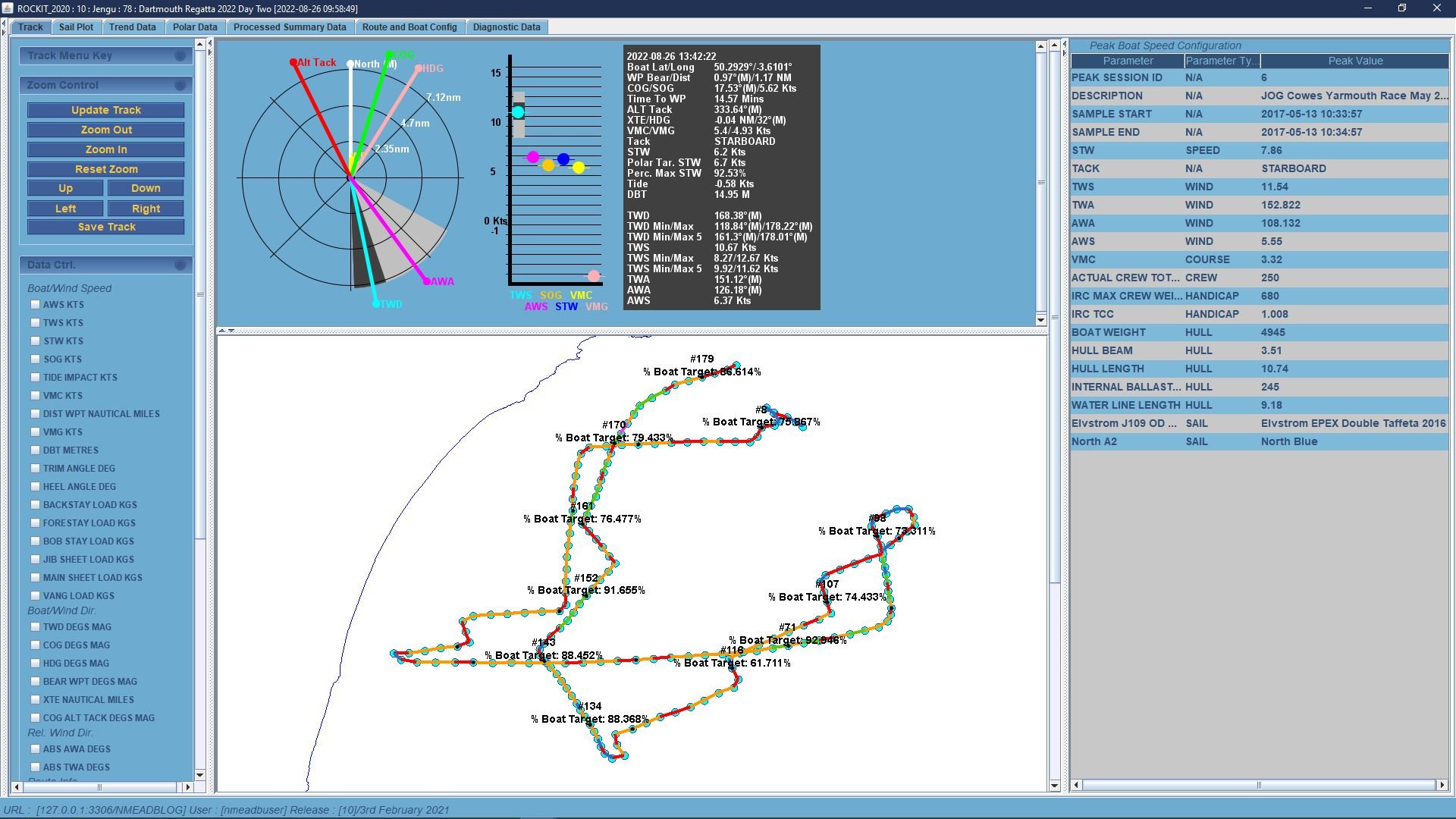
Task: Tick the HEEL ANGLE DEG checkbox
Action: [35, 487]
